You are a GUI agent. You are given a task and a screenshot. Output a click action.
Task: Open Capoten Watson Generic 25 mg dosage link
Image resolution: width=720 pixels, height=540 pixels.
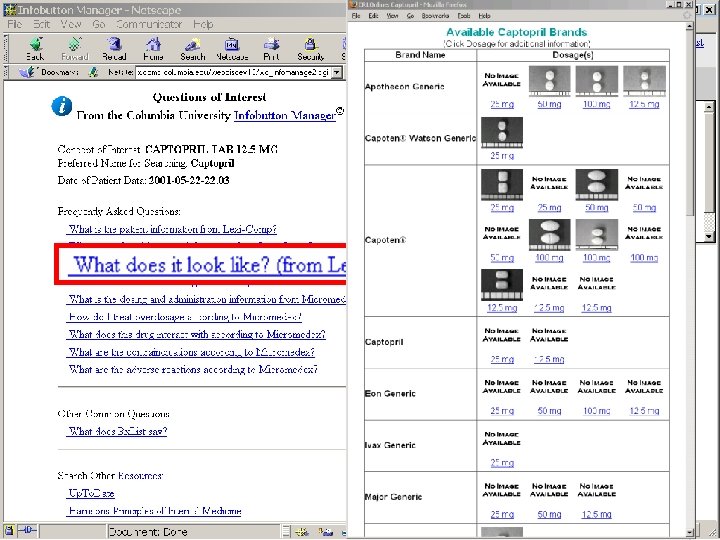pyautogui.click(x=502, y=156)
